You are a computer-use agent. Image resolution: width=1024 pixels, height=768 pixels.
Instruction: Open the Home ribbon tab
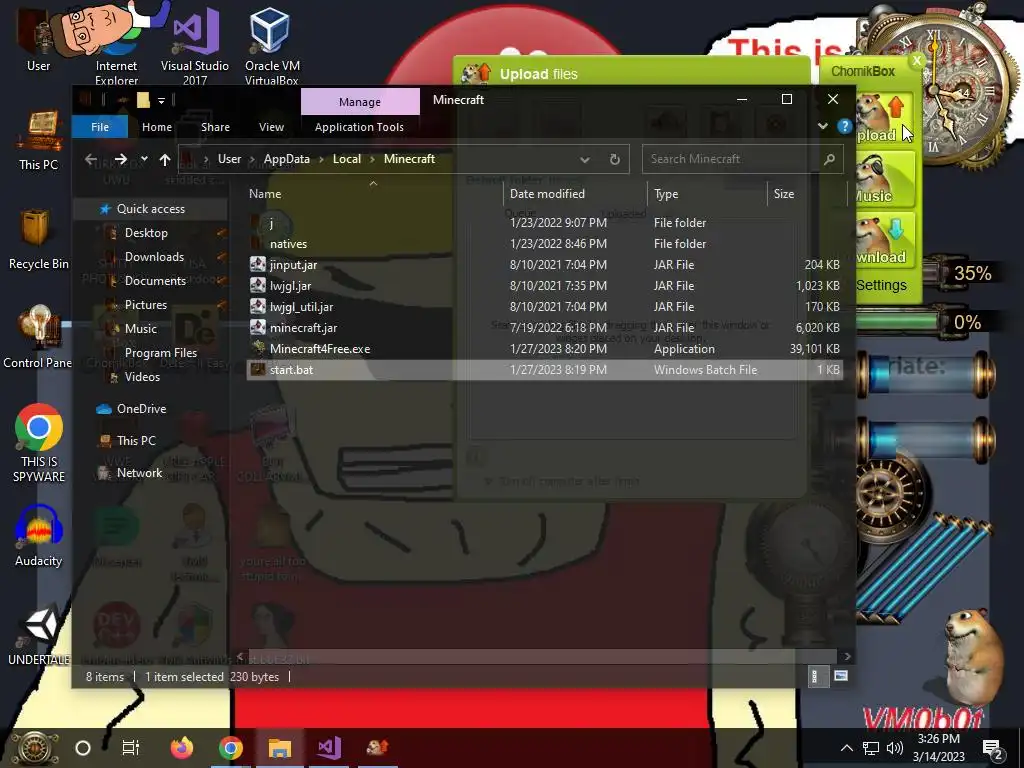click(157, 127)
